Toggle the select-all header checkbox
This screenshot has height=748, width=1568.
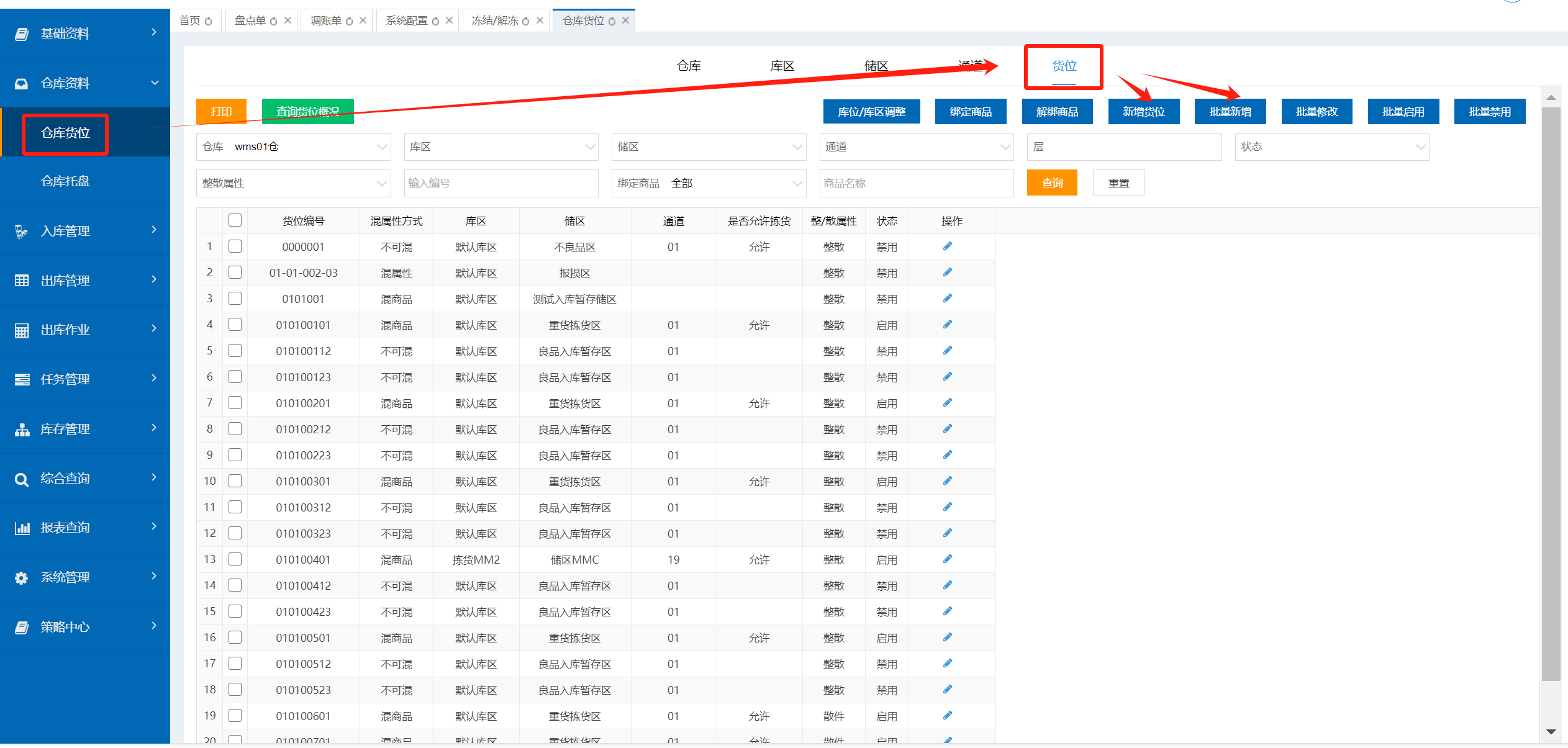(235, 220)
